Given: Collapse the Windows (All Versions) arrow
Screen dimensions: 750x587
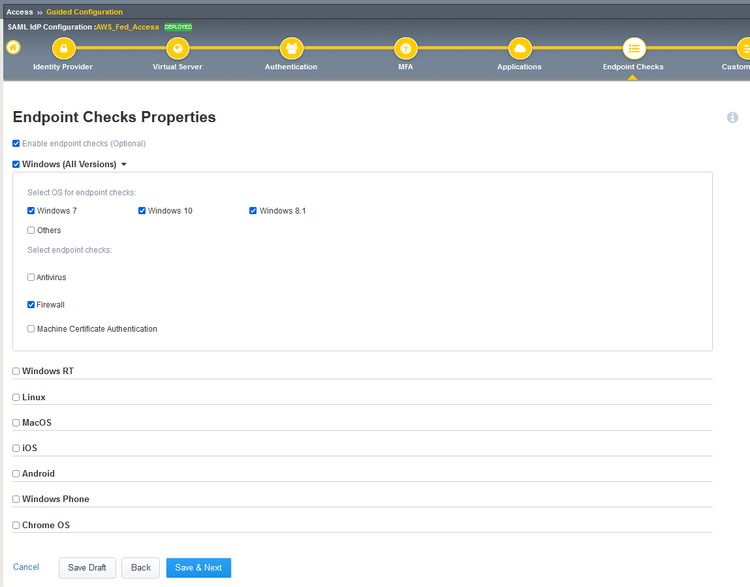Looking at the screenshot, I should point(124,164).
